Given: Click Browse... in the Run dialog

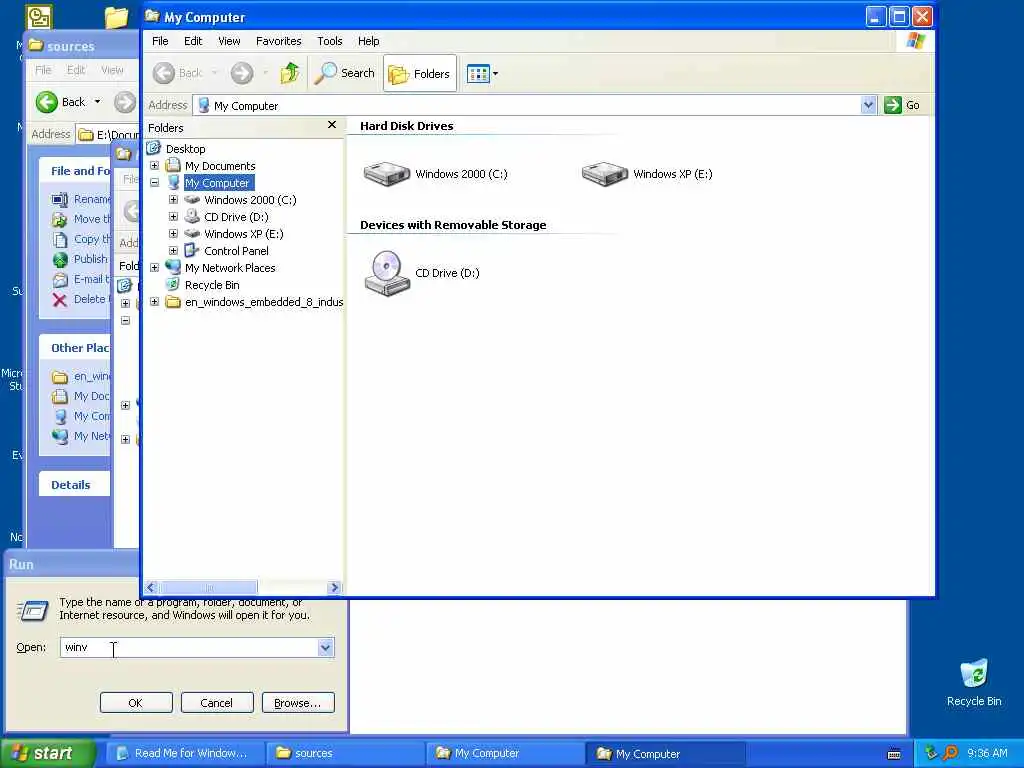Looking at the screenshot, I should (298, 703).
